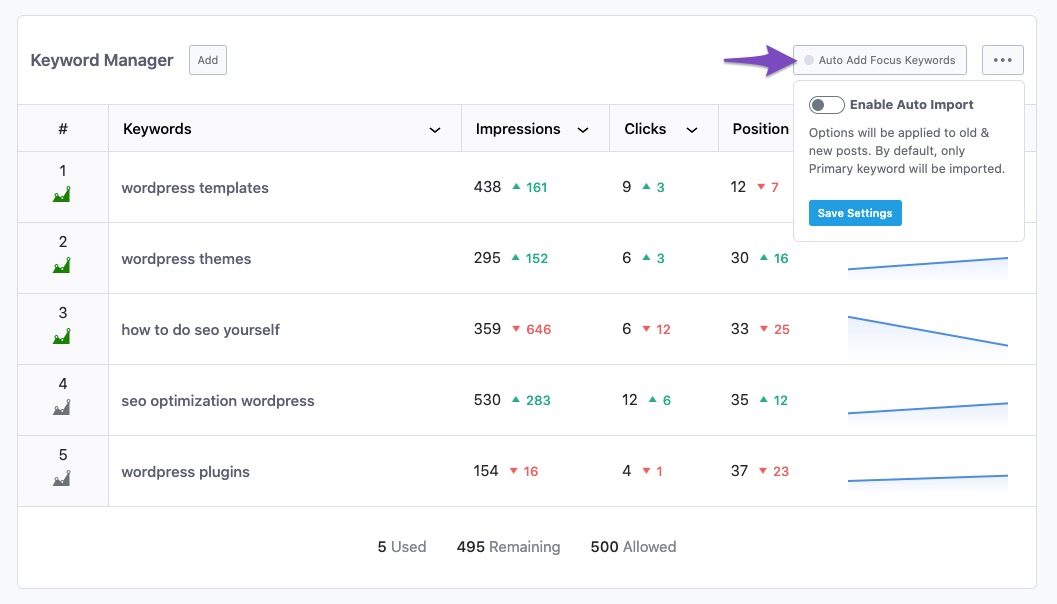Screen dimensions: 1057x604
Task: Click the status dot in Auto Add Focus Keywords
Action: pos(809,60)
